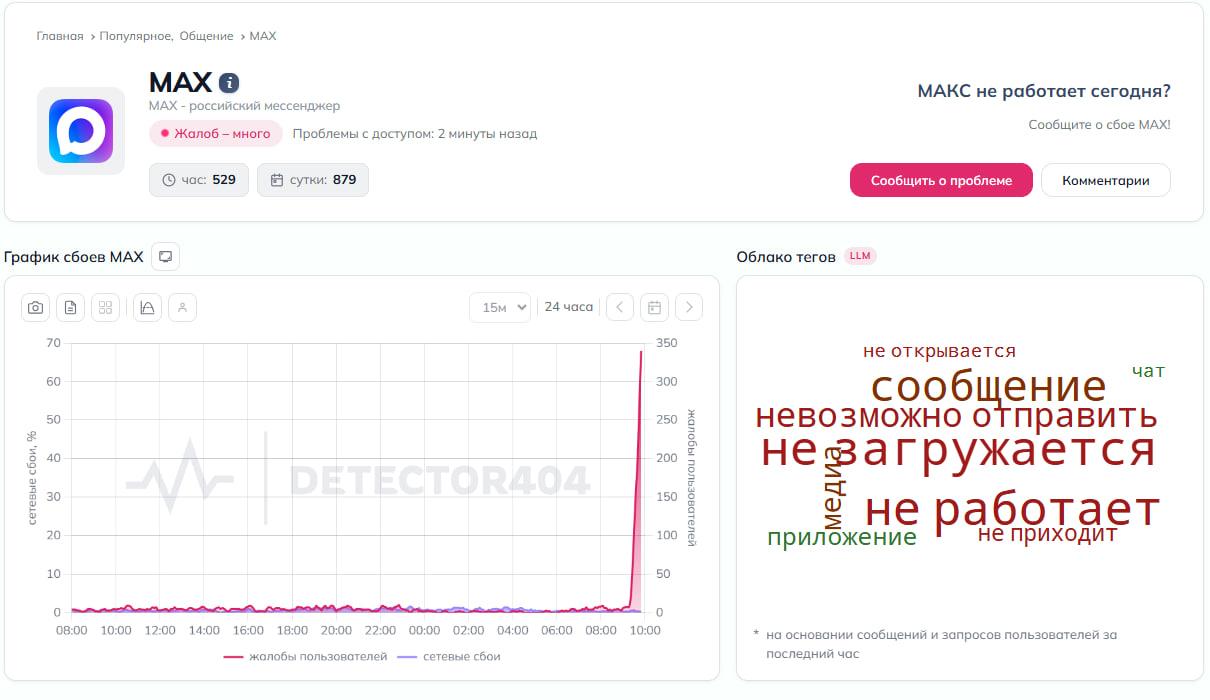The width and height of the screenshot is (1210, 700).
Task: Go to previous time period arrow
Action: [620, 307]
